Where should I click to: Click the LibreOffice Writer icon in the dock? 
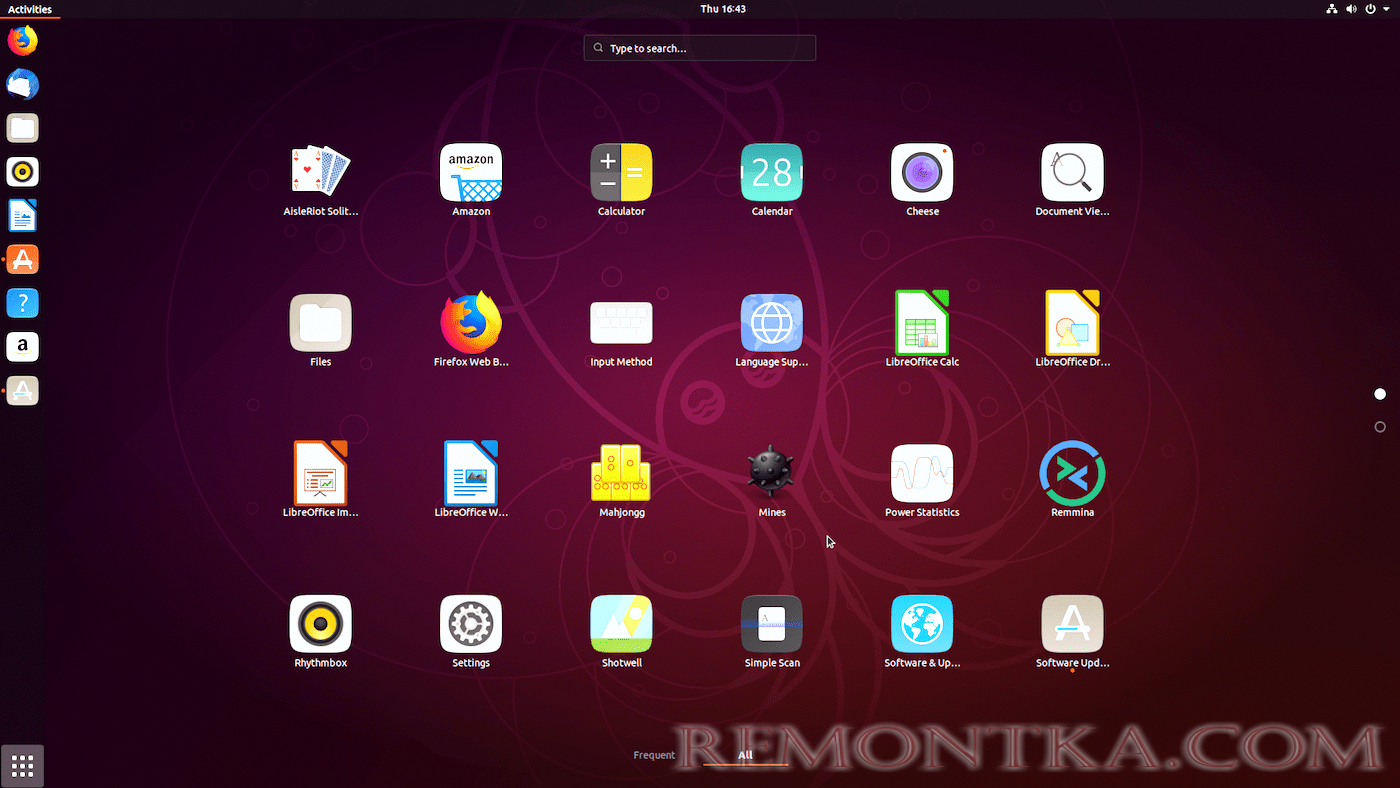tap(22, 216)
